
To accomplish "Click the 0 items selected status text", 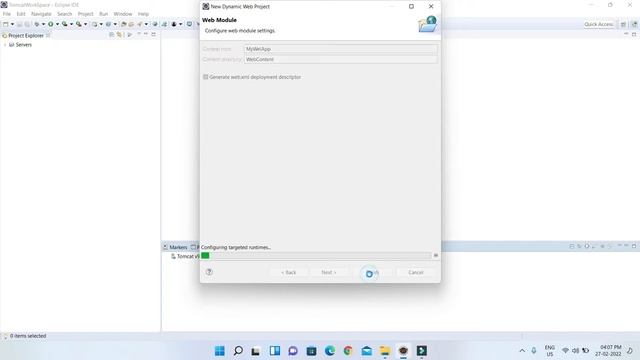I will click(x=28, y=336).
